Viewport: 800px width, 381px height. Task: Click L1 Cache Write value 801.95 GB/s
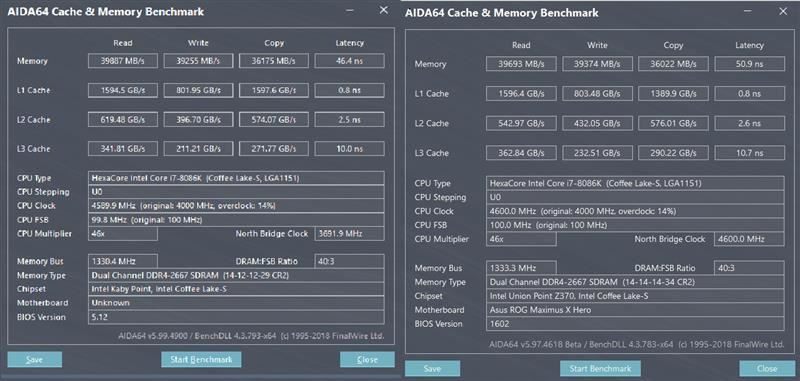point(198,90)
